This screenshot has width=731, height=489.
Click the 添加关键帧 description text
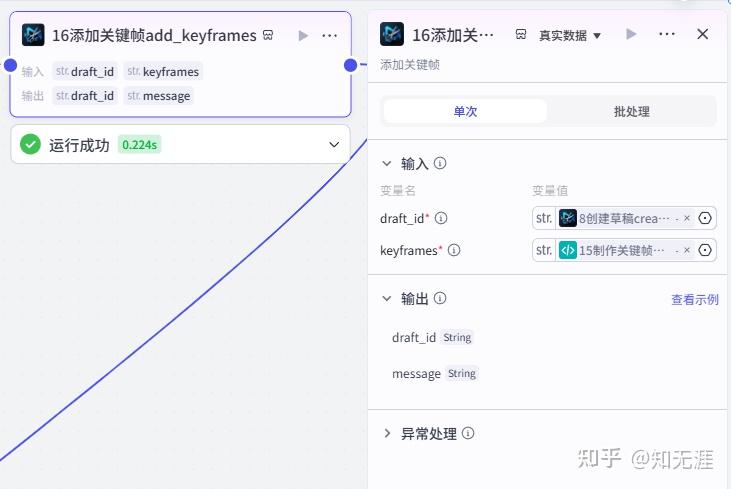click(x=410, y=65)
